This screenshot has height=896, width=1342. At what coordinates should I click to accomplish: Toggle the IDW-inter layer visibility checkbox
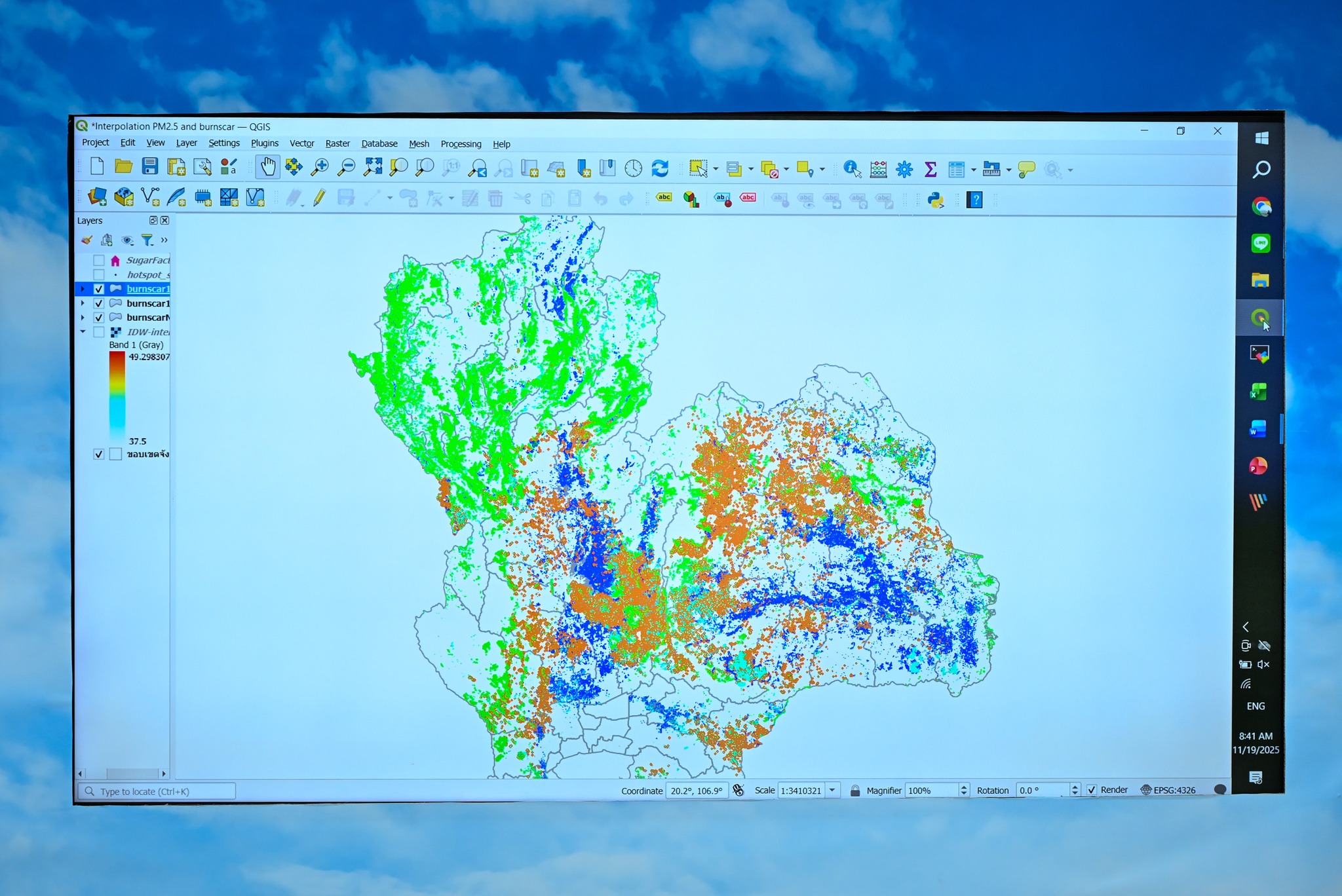tap(99, 332)
